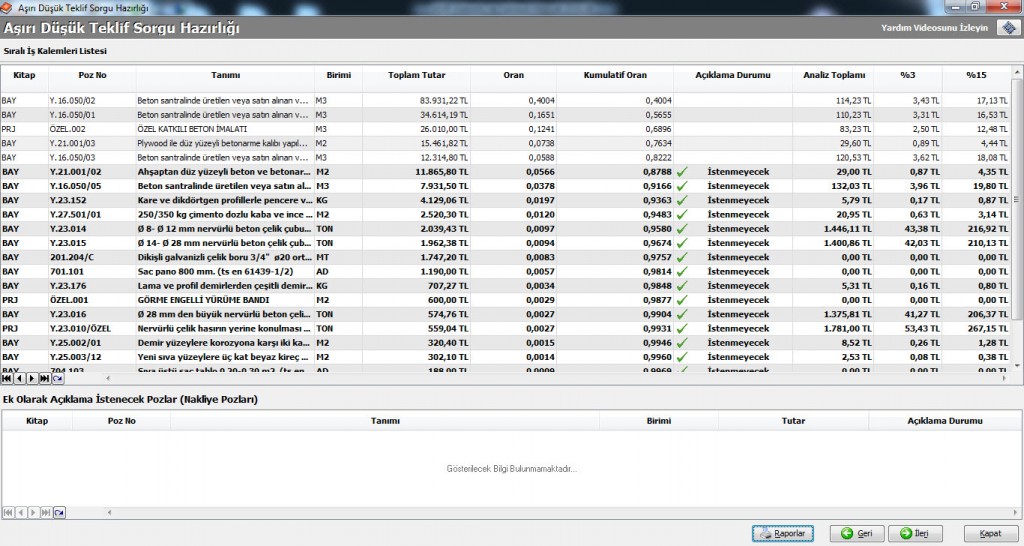The width and height of the screenshot is (1024, 546).
Task: Click the help video film icon
Action: tap(1005, 28)
